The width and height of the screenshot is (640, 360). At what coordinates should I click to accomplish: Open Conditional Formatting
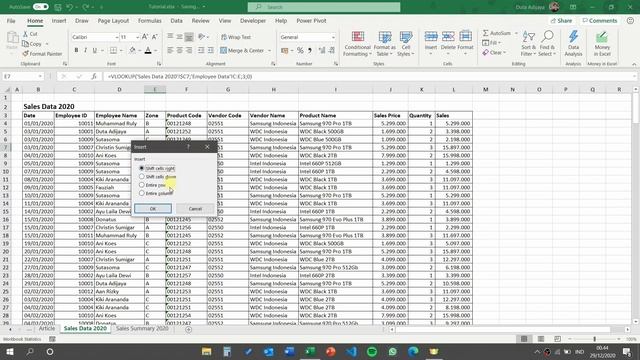pos(358,44)
